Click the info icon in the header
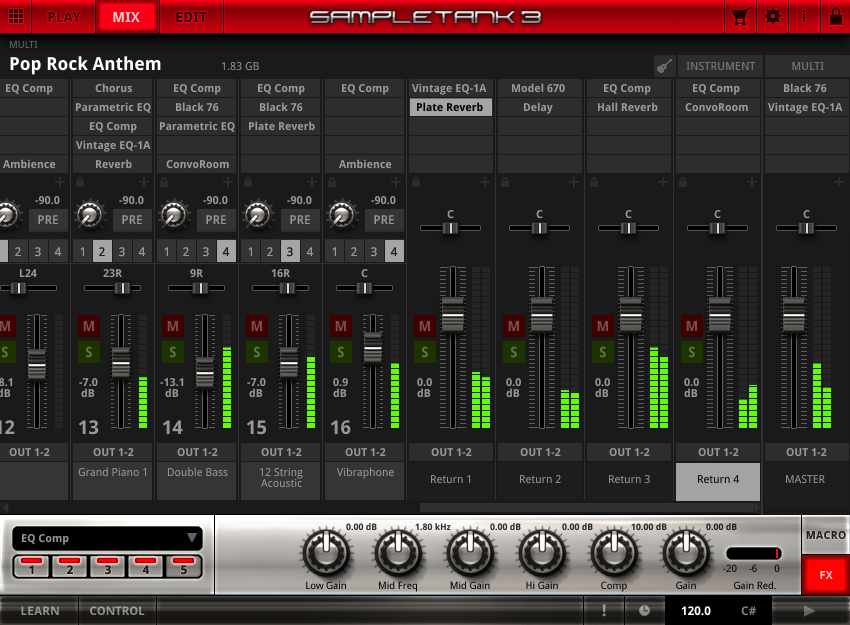 [x=804, y=17]
